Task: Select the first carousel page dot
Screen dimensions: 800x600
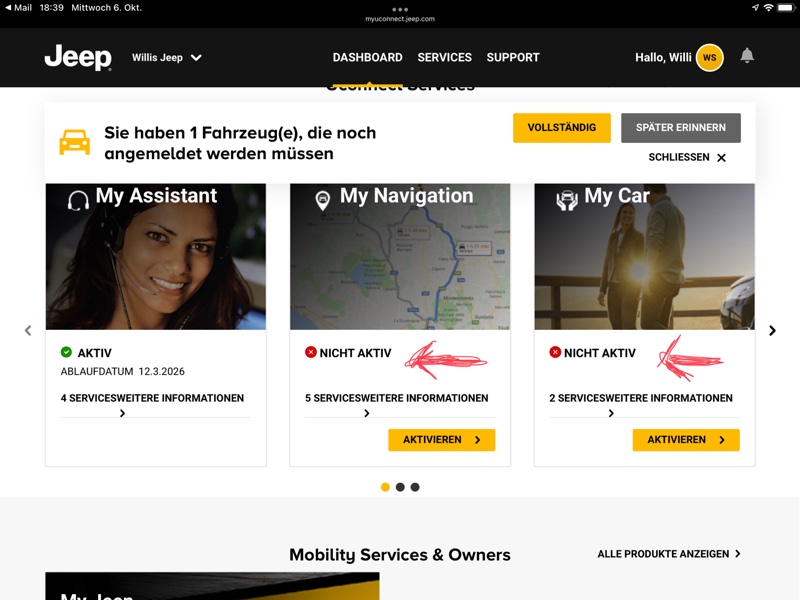Action: 385,487
